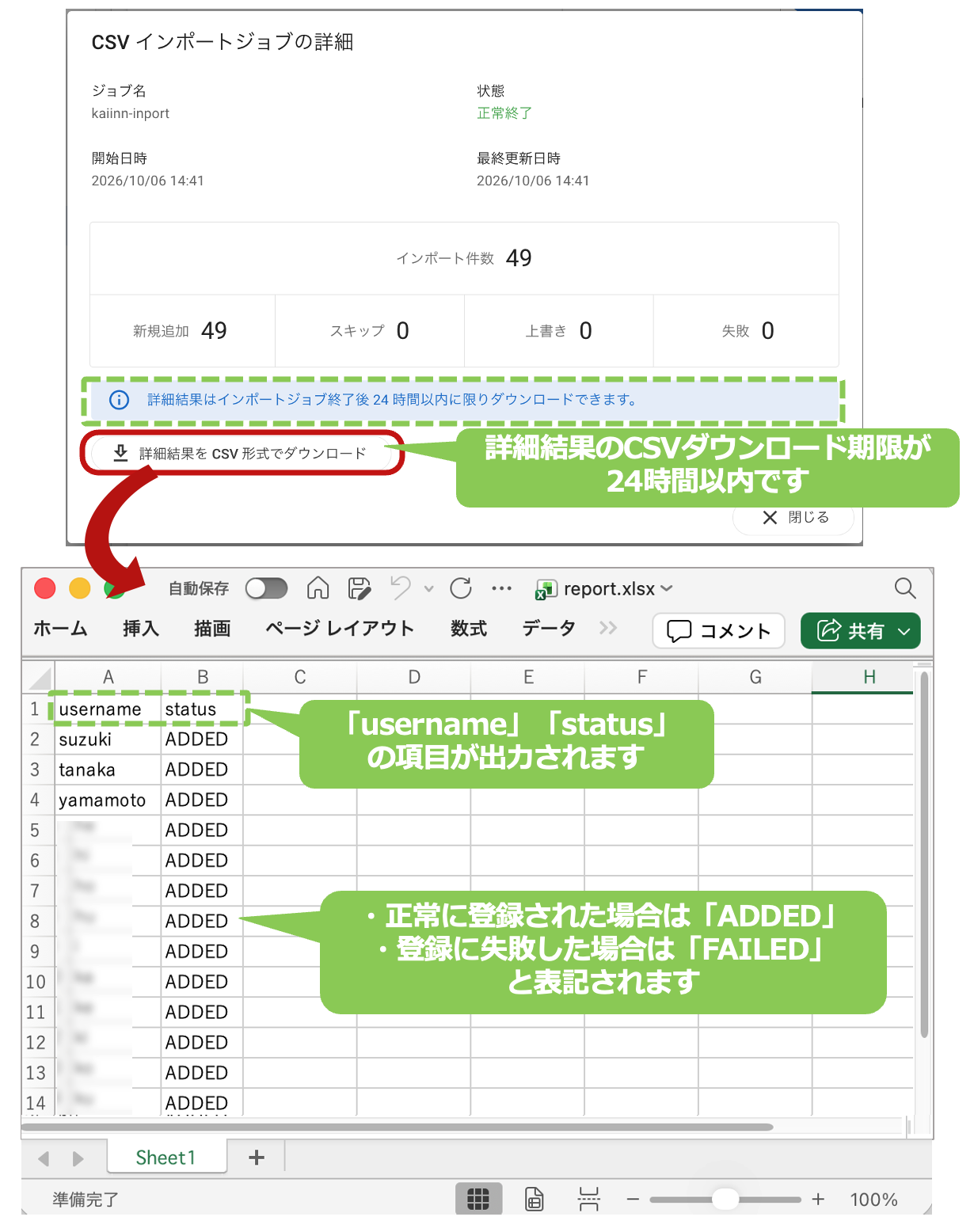Image resolution: width=974 pixels, height=1232 pixels.
Task: Switch to Normal view icon in status bar
Action: [478, 1199]
